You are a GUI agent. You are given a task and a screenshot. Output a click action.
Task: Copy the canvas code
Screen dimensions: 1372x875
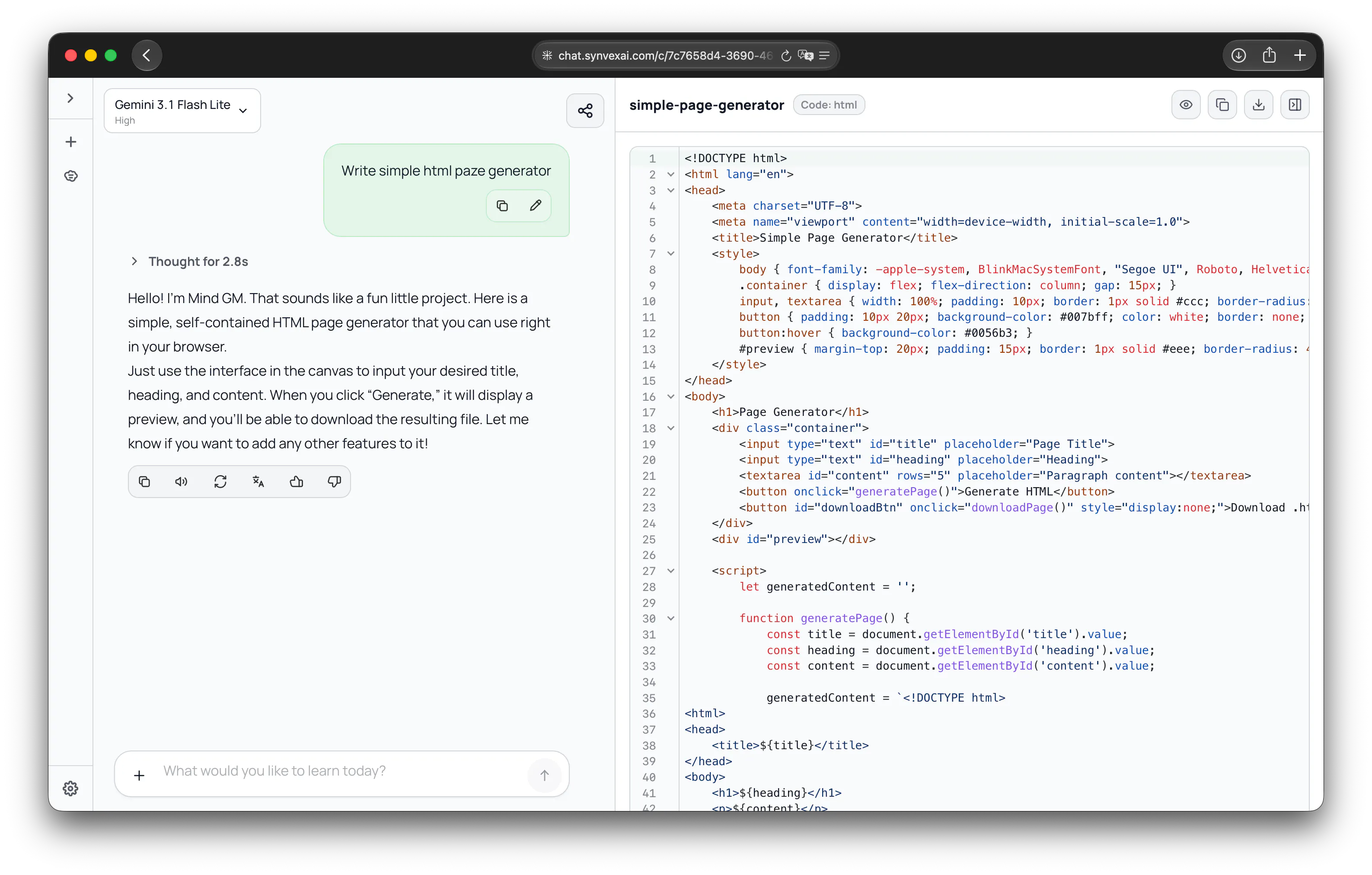[1222, 105]
